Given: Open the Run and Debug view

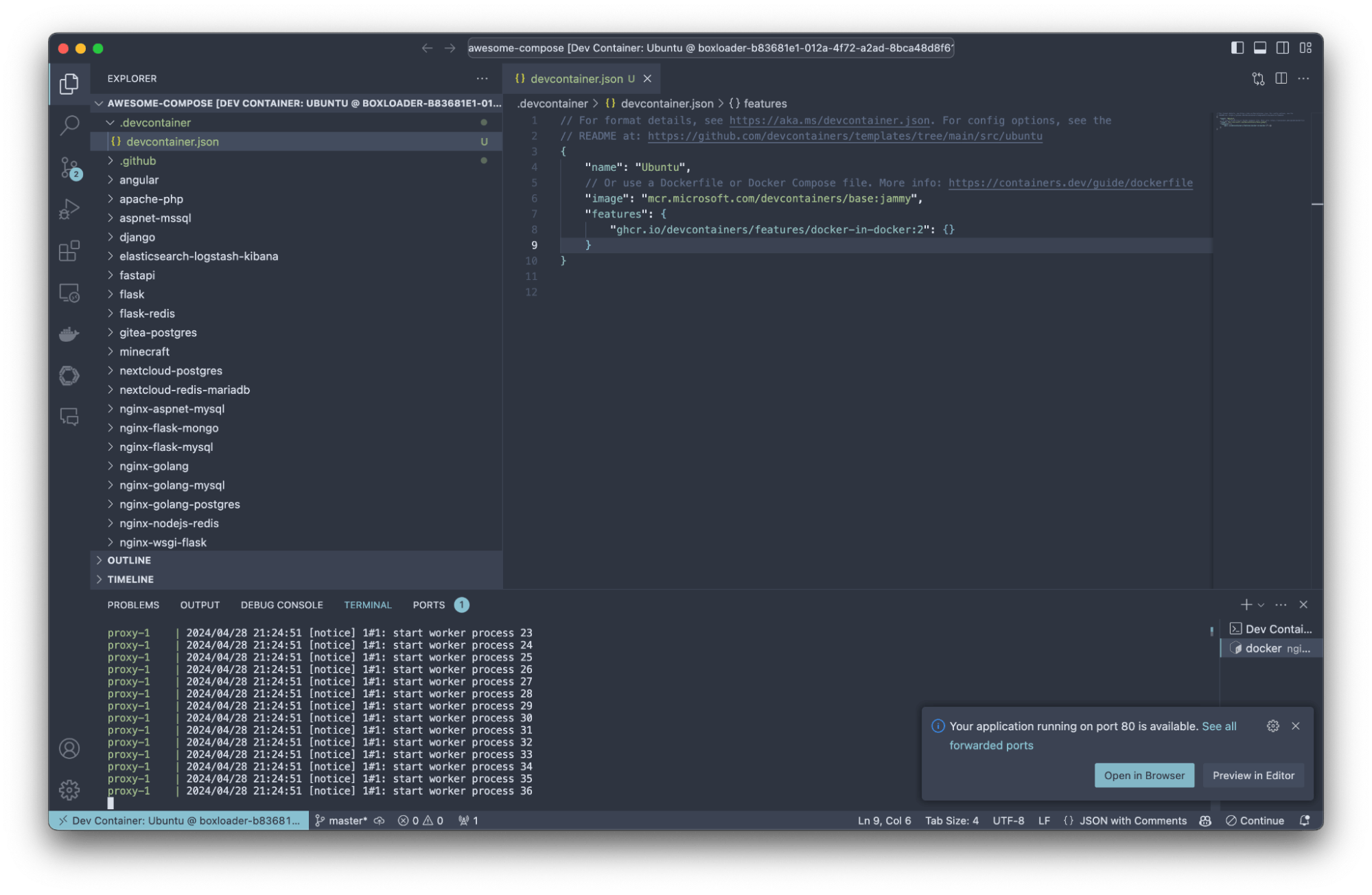Looking at the screenshot, I should [69, 209].
